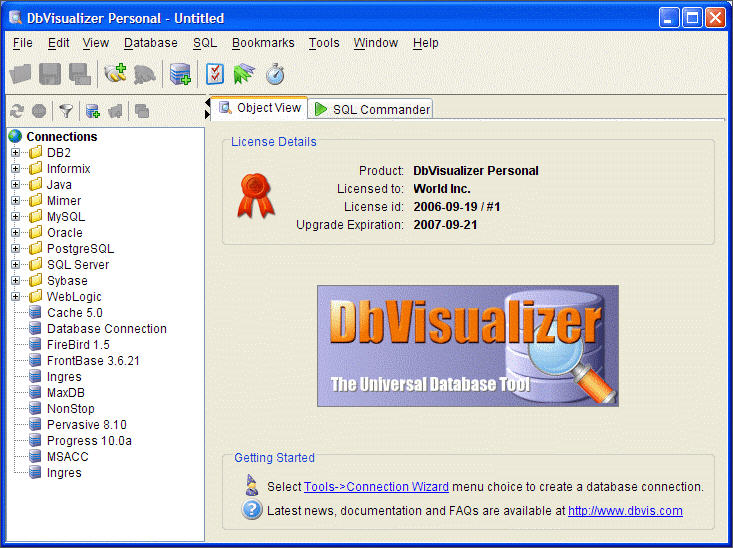The image size is (733, 548).
Task: Expand the Informix folder node
Action: [x=15, y=168]
